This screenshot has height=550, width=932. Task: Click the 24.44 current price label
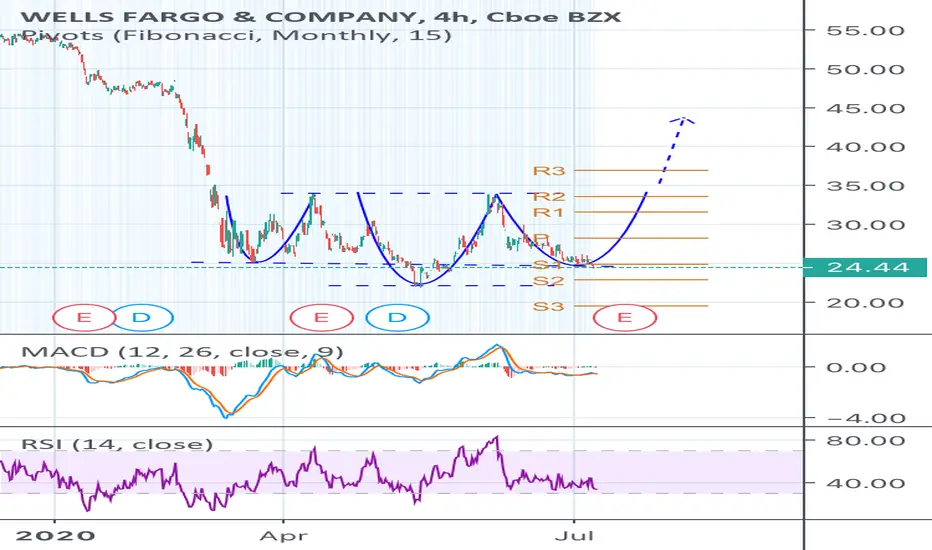865,268
